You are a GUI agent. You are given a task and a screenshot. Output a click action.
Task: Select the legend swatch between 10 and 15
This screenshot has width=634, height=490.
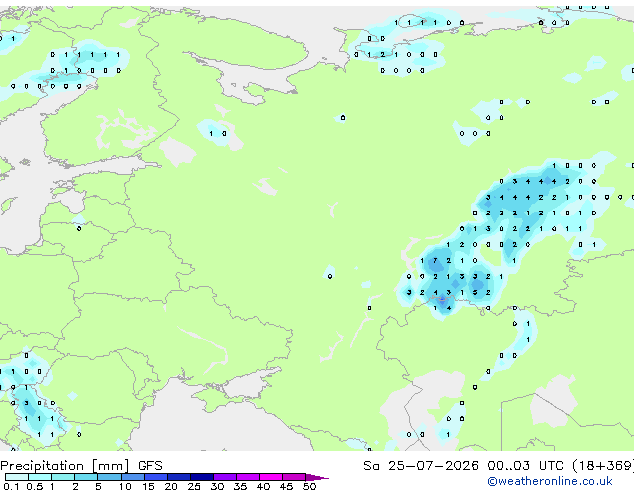[133, 477]
